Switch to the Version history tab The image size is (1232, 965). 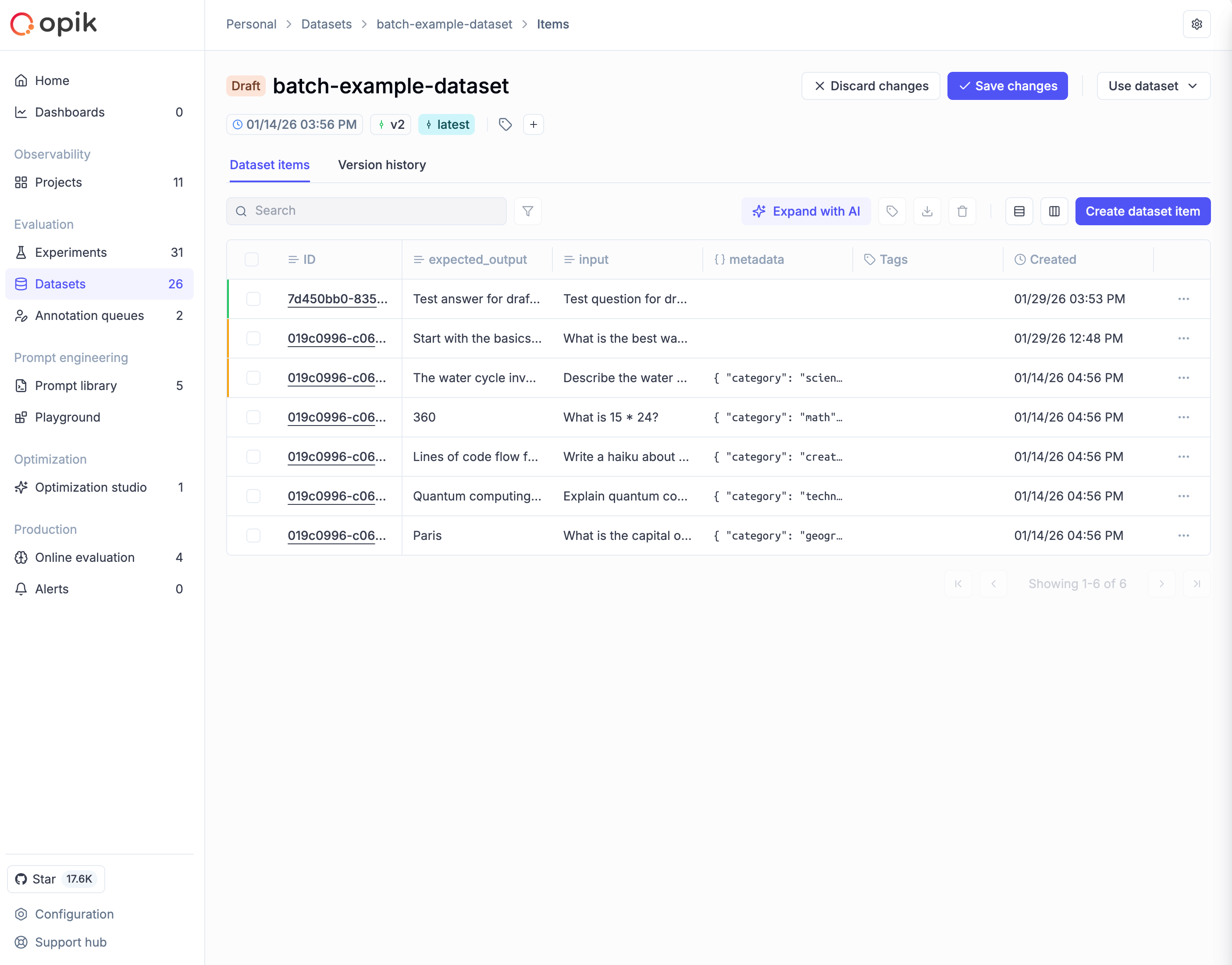point(381,165)
